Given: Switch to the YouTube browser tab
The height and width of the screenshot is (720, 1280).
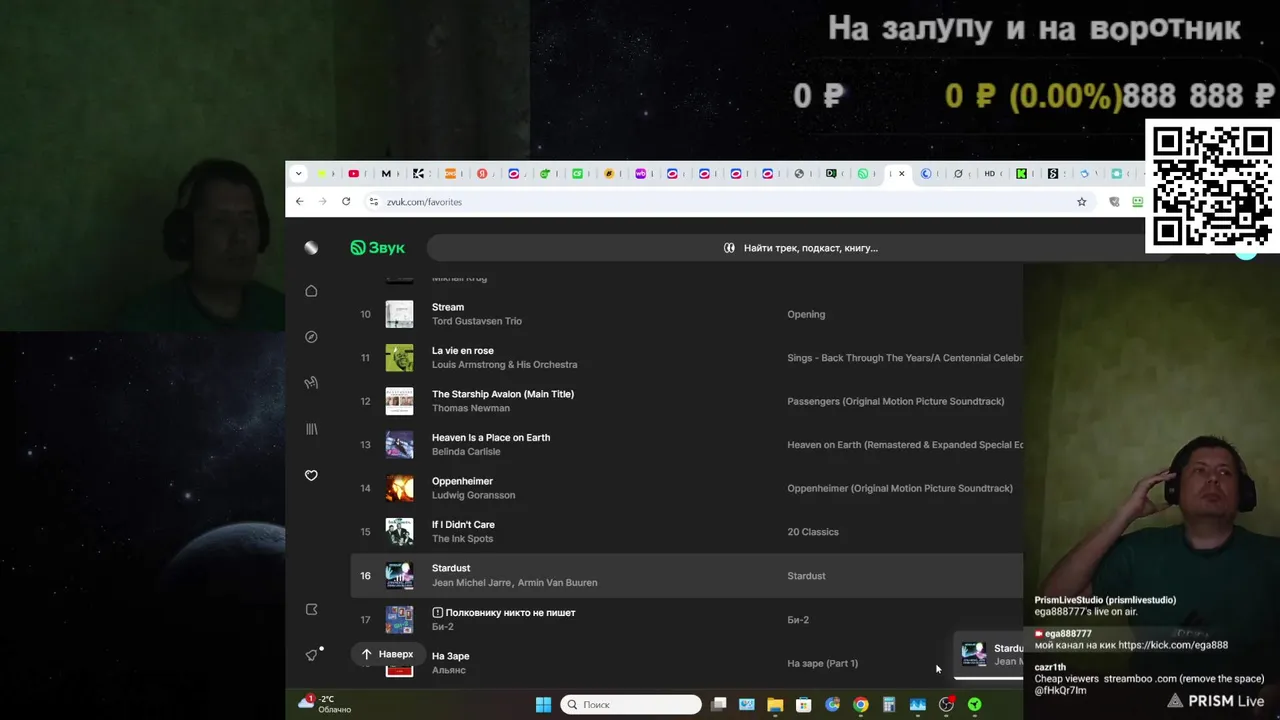Looking at the screenshot, I should click(353, 174).
